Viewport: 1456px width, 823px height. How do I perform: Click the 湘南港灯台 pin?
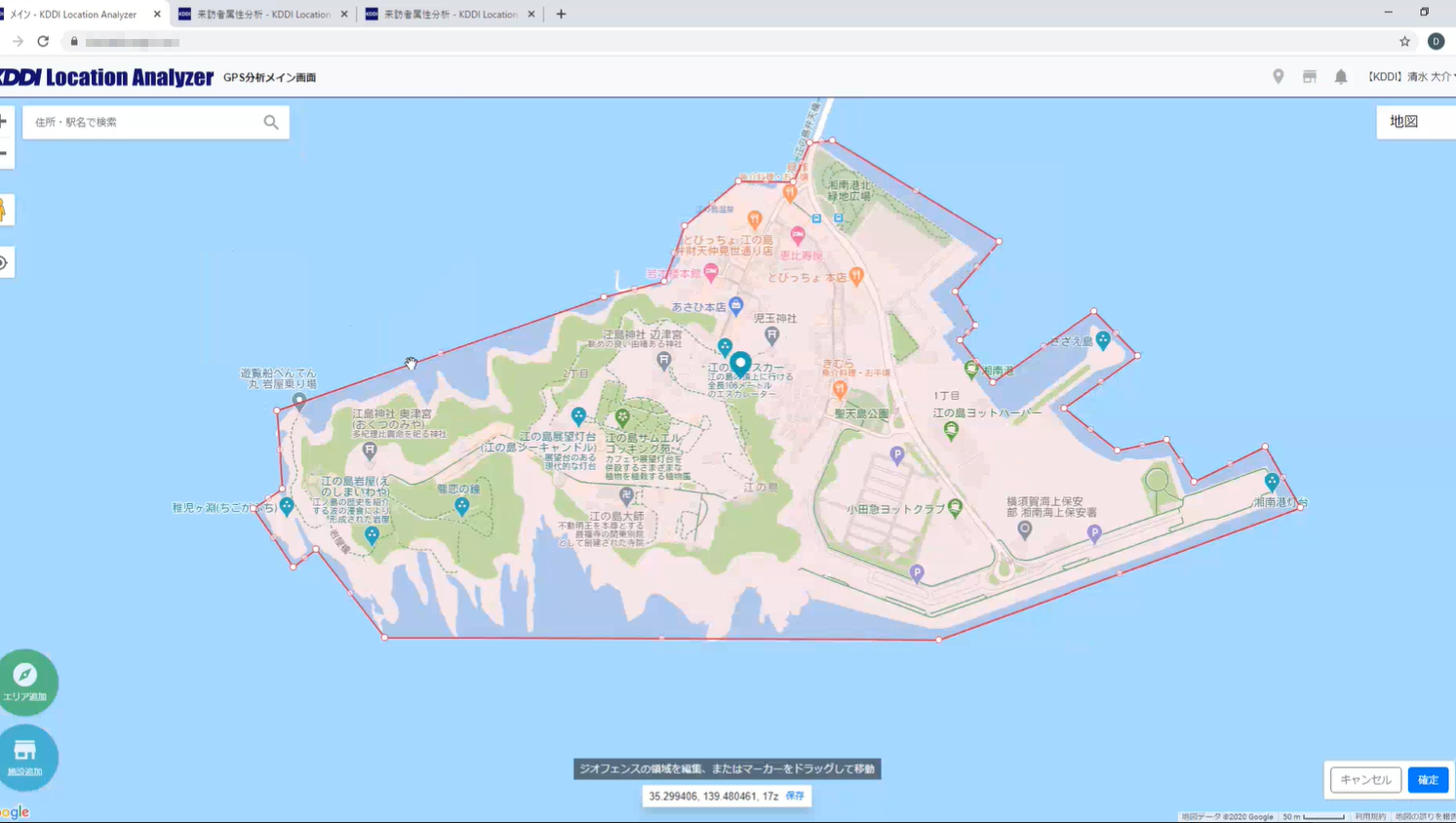pos(1272,482)
